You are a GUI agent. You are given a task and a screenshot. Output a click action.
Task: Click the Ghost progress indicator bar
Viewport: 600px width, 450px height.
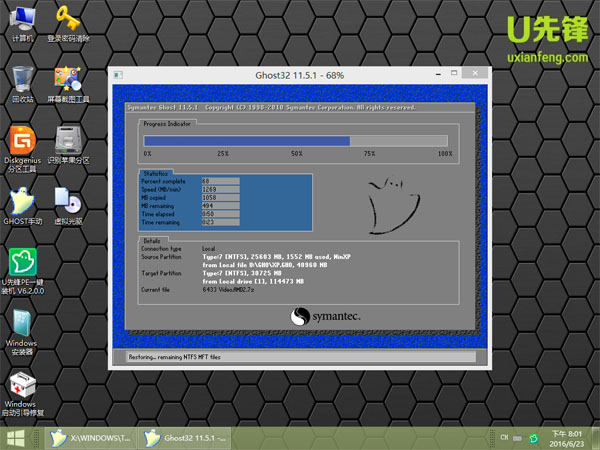[x=298, y=141]
